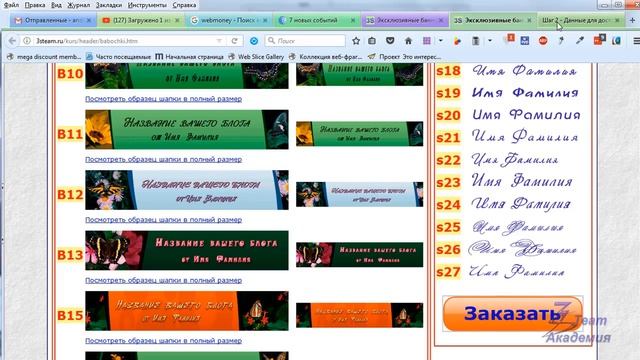Open the hamburger menu of the browser

pyautogui.click(x=636, y=41)
